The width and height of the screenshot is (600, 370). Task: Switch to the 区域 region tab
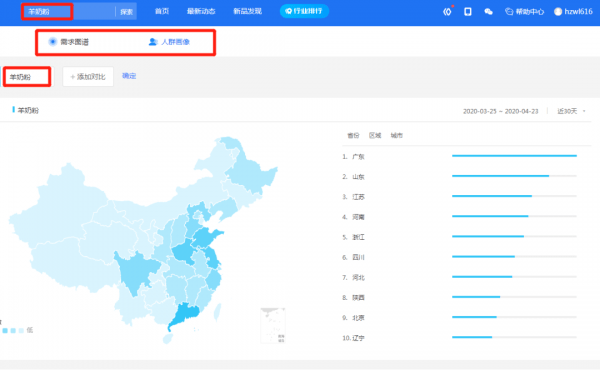(x=375, y=135)
